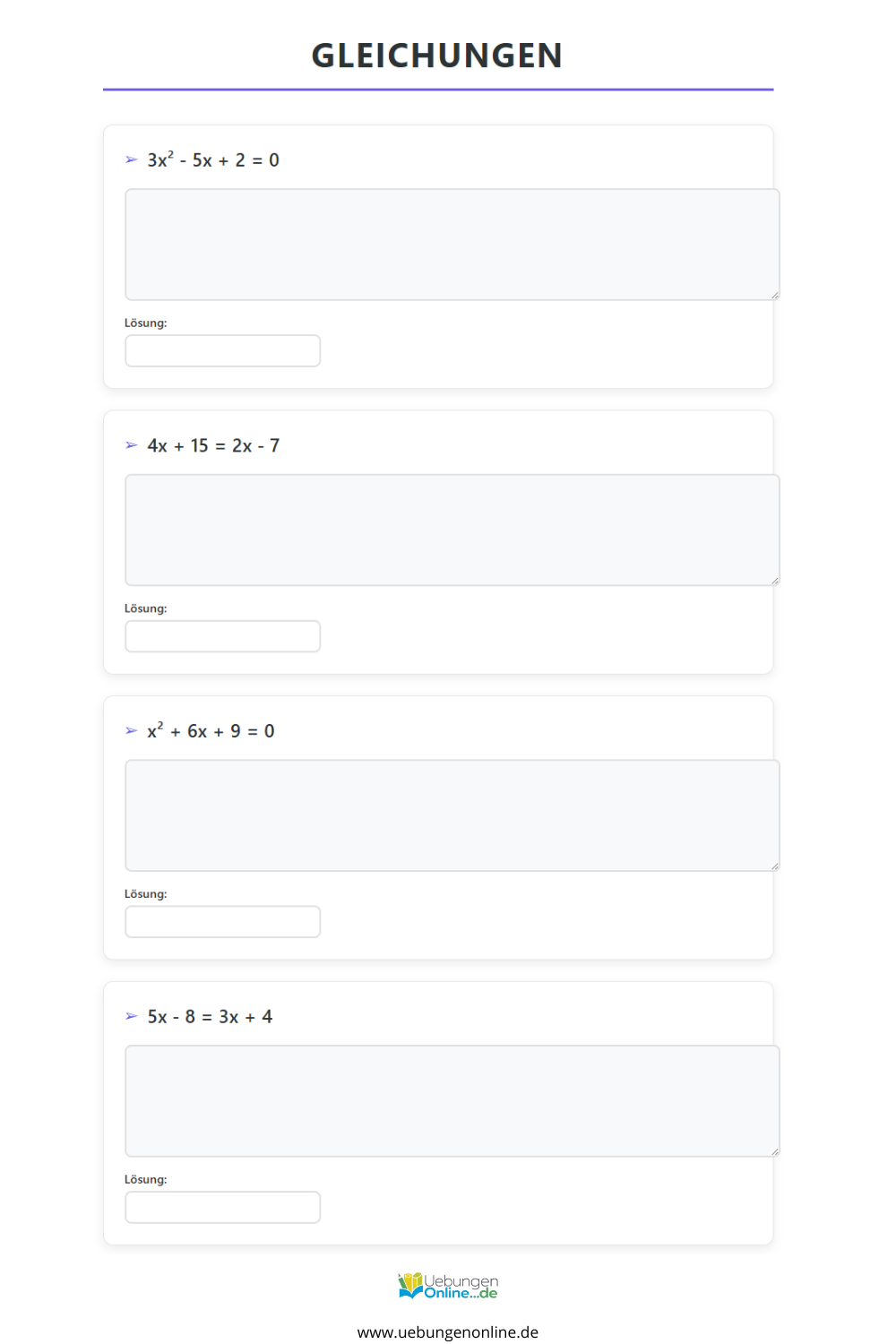
Task: Click the Uebungen Online logo
Action: (448, 1286)
